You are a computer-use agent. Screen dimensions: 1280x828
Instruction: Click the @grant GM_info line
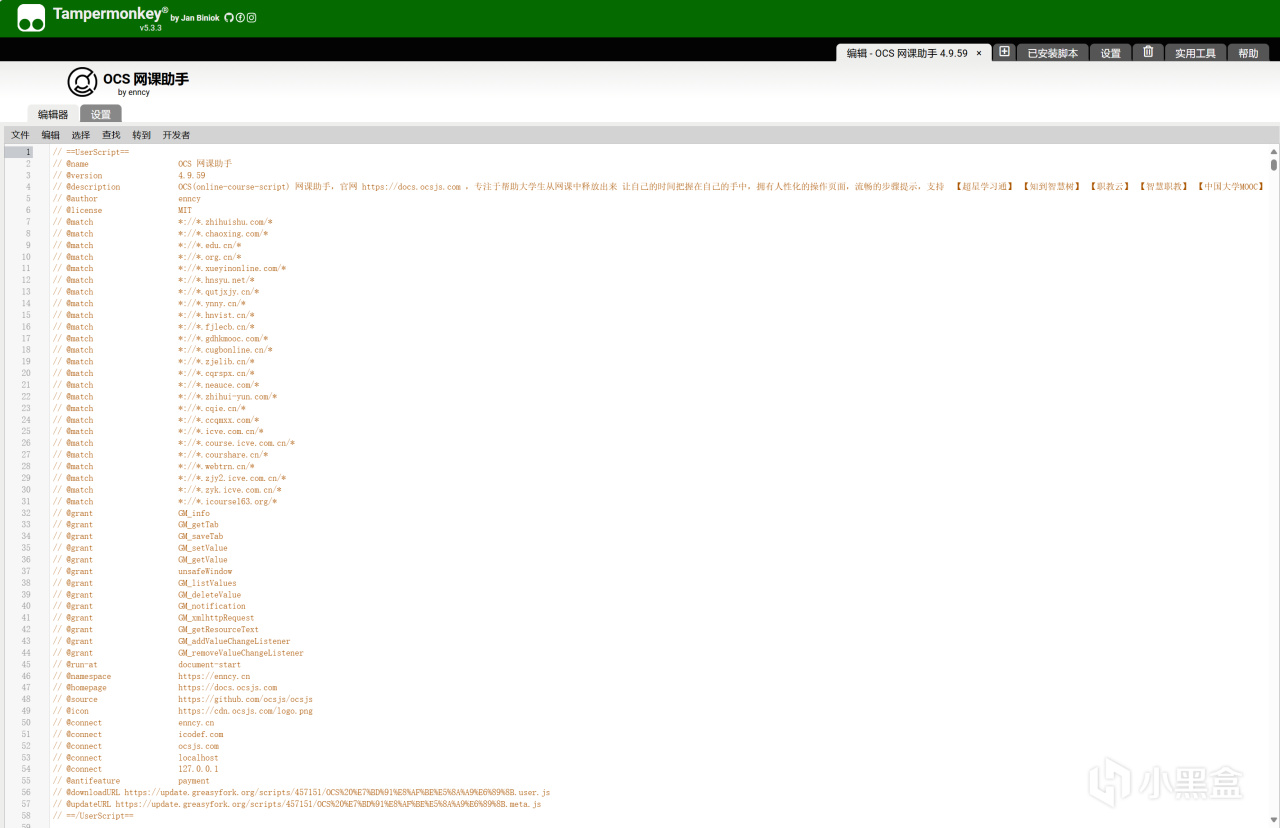131,513
